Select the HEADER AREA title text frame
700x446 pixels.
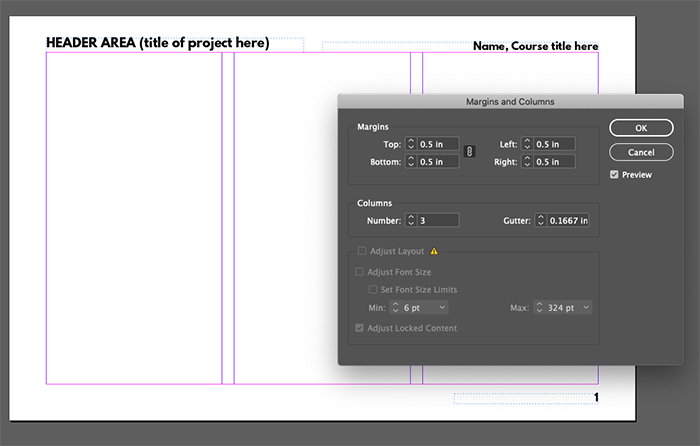[175, 45]
